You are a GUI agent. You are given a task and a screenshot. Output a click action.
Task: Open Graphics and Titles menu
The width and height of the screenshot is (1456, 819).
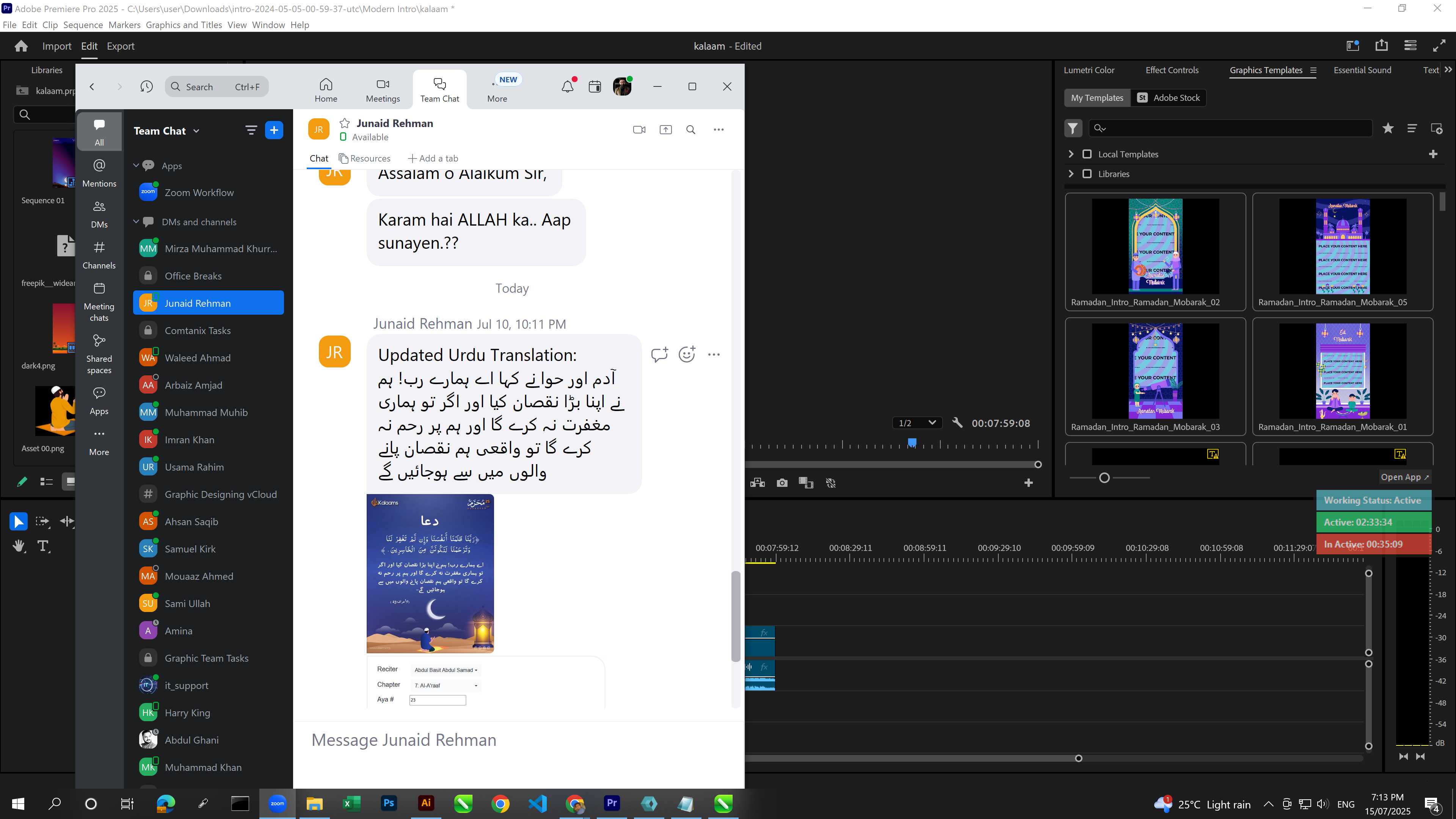click(x=184, y=25)
